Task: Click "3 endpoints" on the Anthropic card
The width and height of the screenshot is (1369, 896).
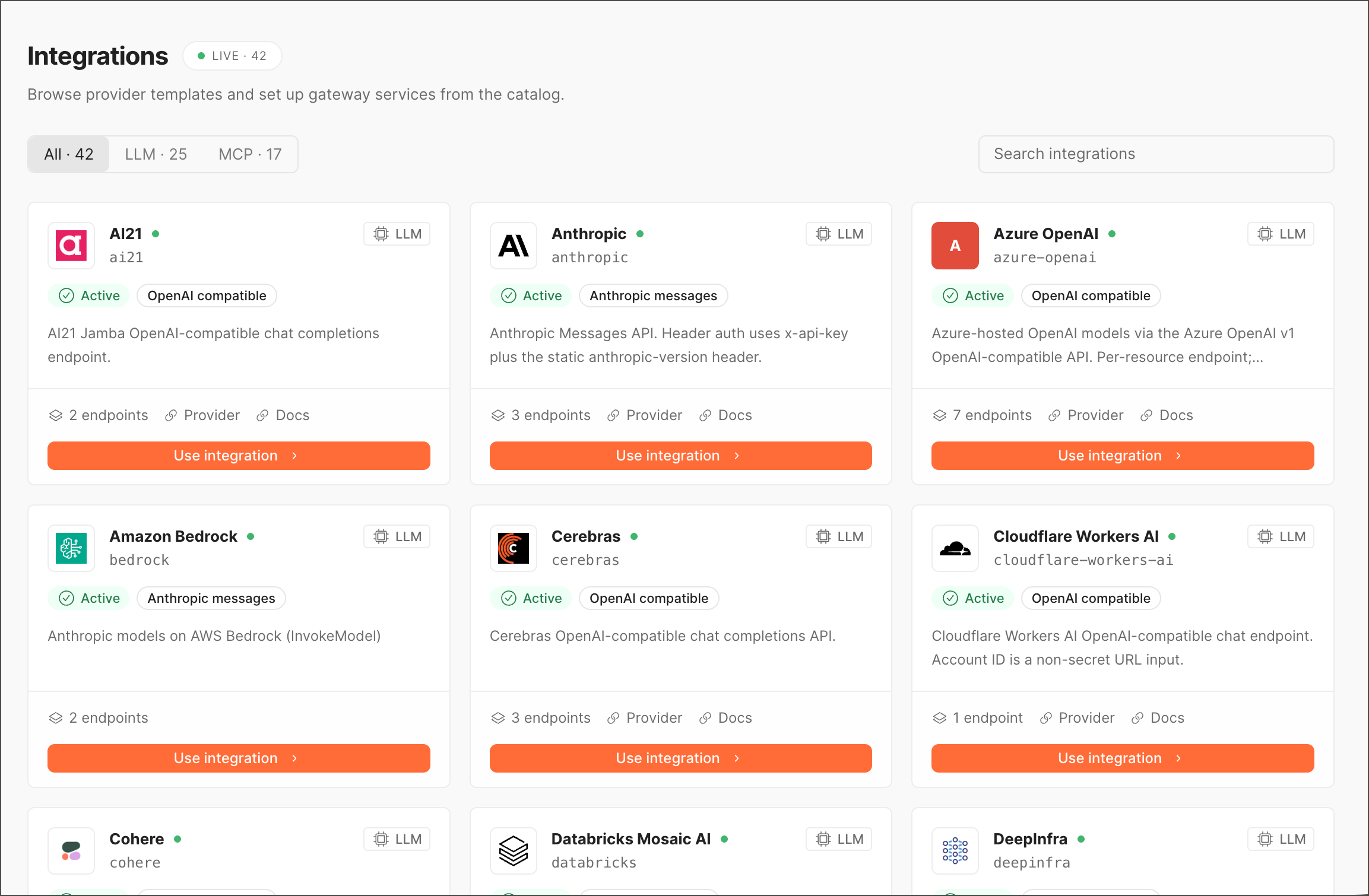Action: click(541, 415)
